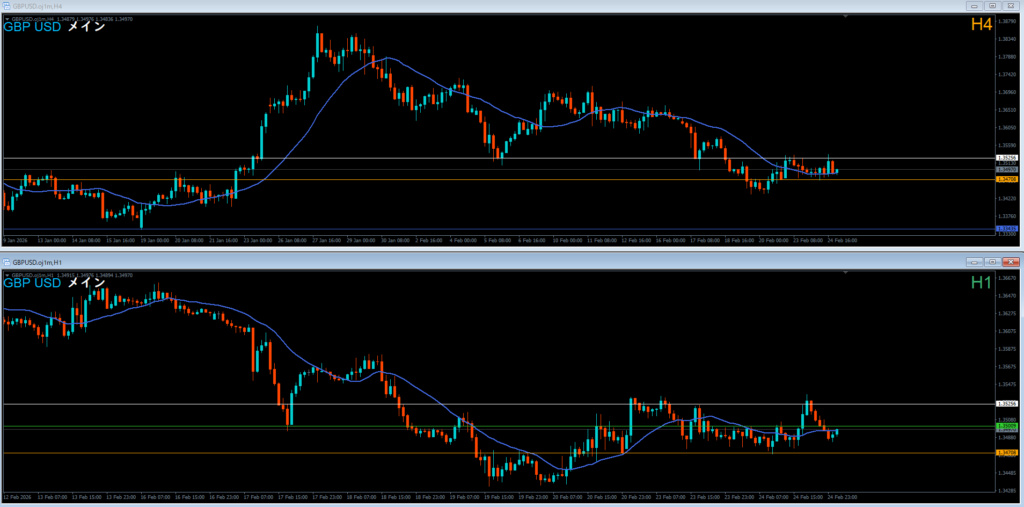The width and height of the screenshot is (1024, 507).
Task: Minimize the H1 chart window
Action: click(974, 262)
